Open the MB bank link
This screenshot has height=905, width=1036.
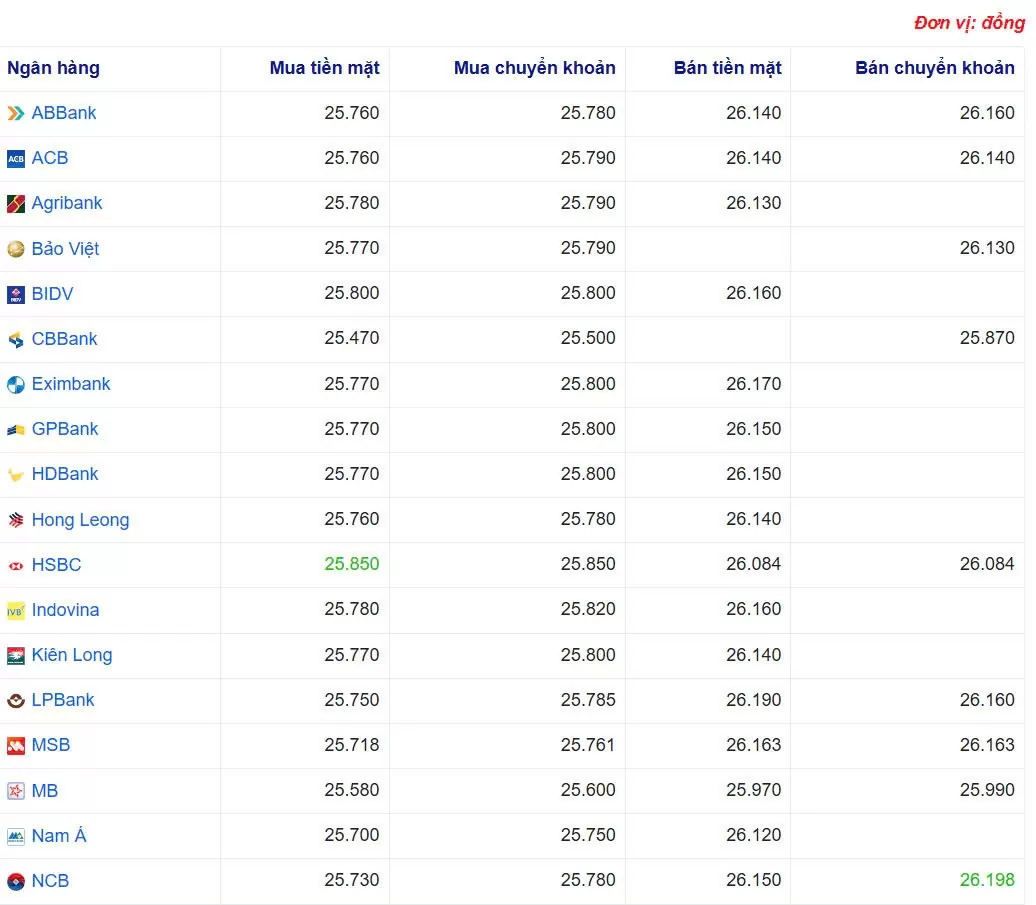tap(45, 790)
